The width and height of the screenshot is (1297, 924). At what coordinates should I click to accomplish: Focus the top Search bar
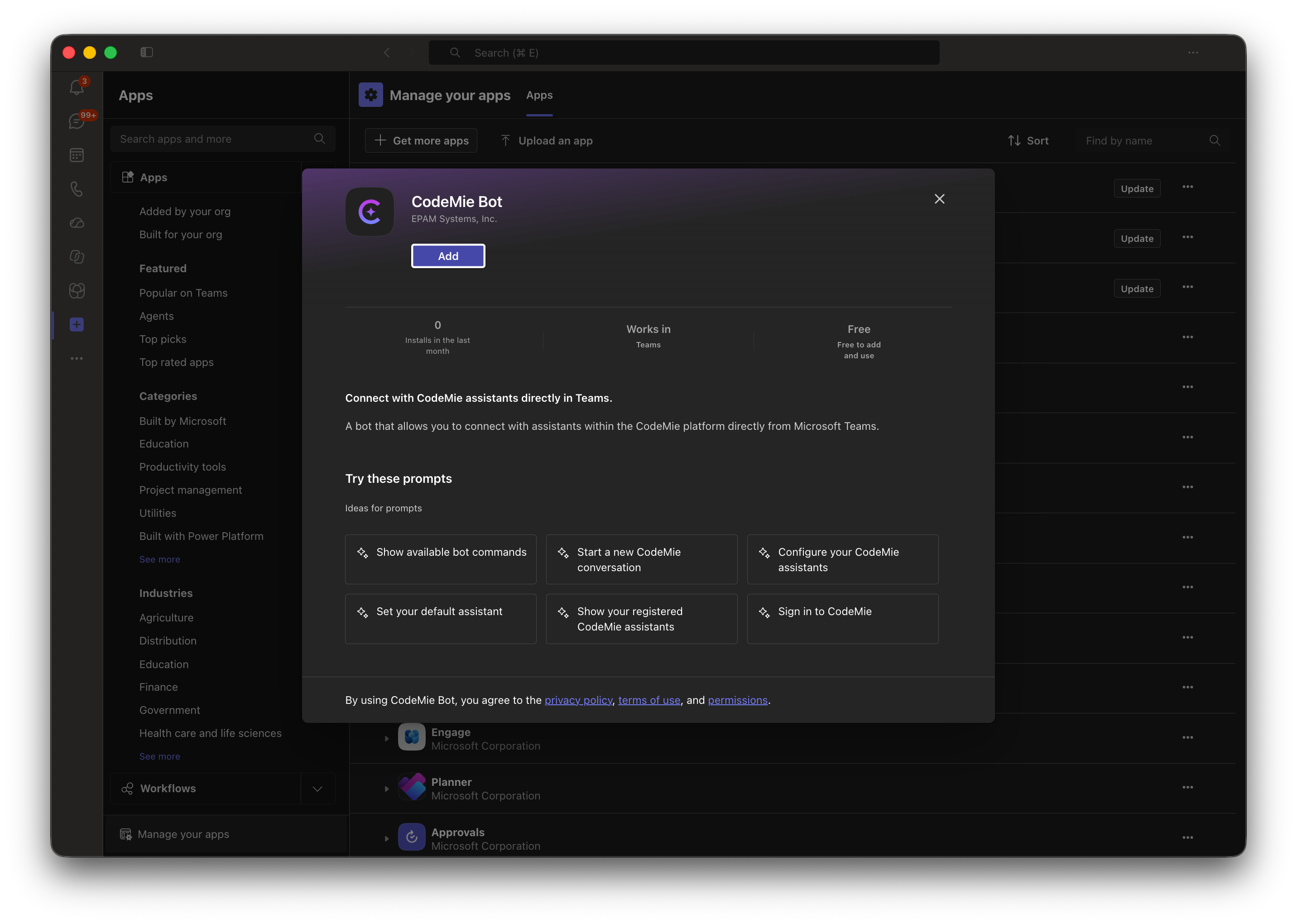tap(684, 53)
